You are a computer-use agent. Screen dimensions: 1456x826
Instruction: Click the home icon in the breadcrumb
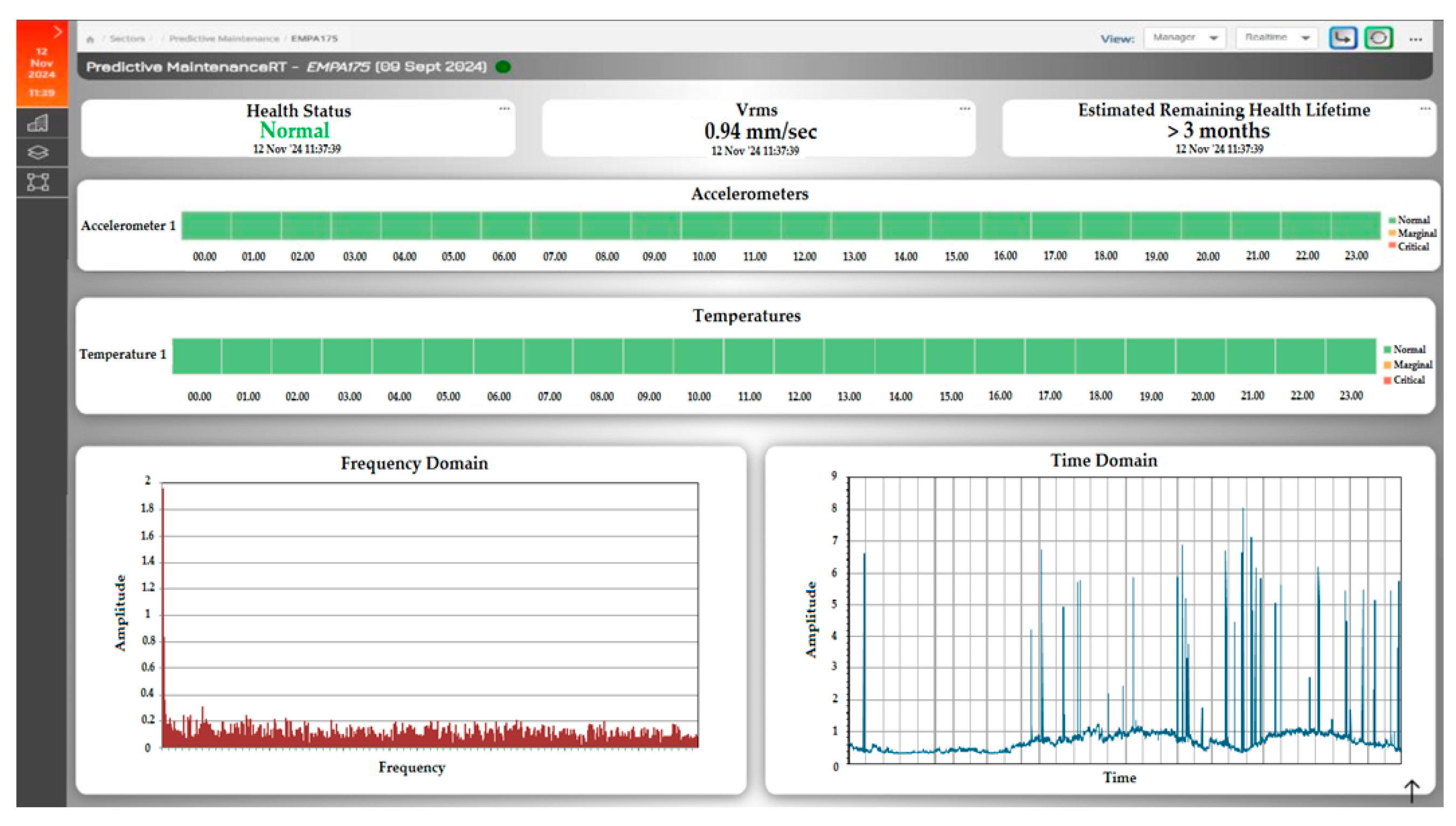(89, 39)
